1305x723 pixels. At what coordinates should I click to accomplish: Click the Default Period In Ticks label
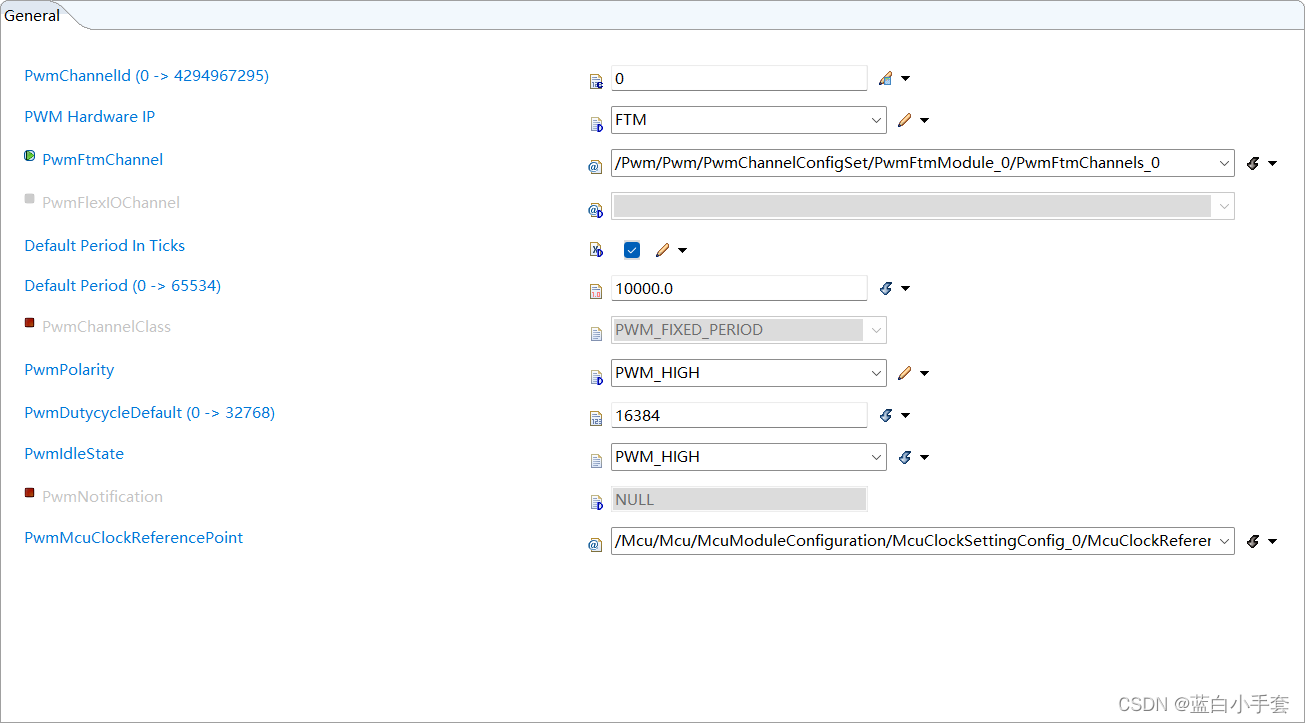[104, 245]
